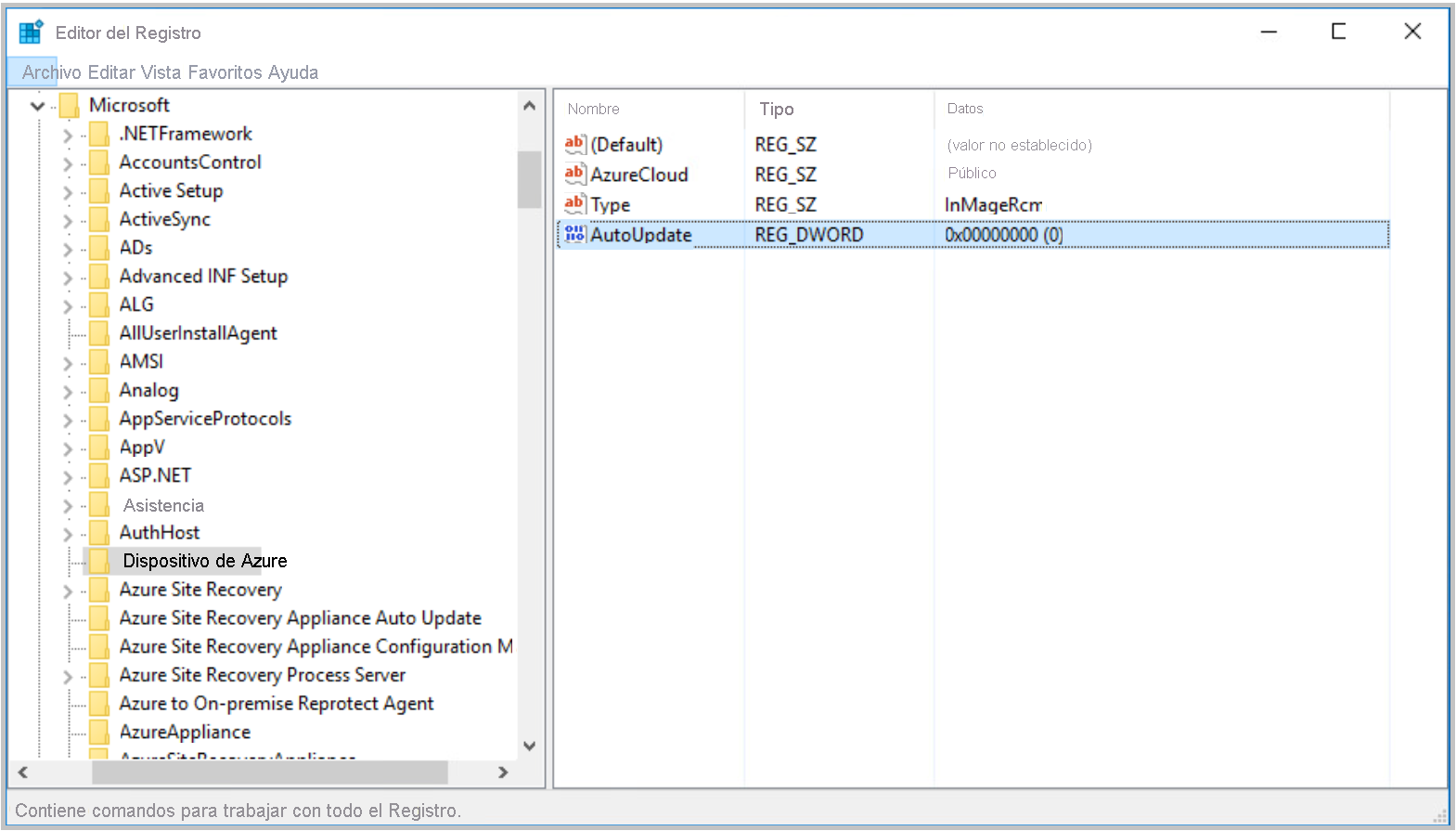This screenshot has height=831, width=1456.
Task: Open the Vista menu
Action: 161,72
